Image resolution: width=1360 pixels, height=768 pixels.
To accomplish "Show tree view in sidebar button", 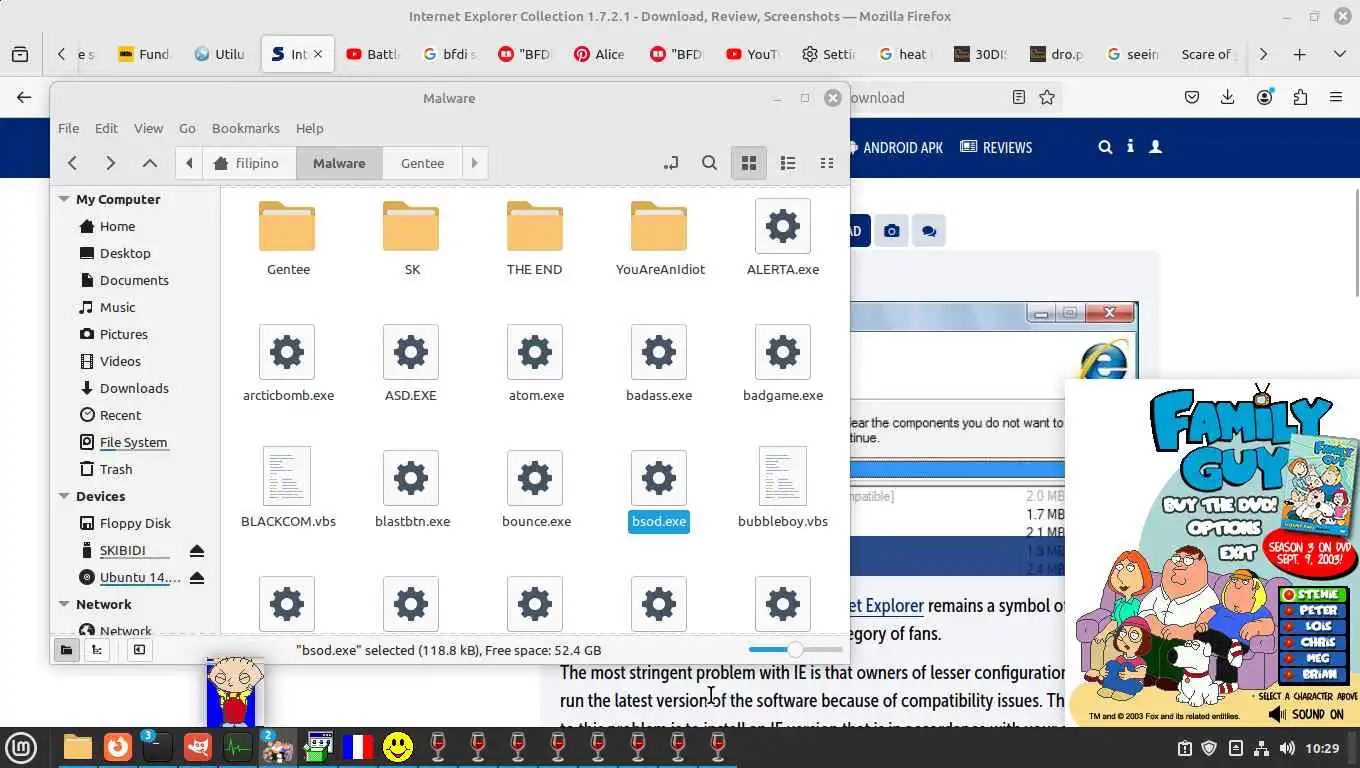I will coord(96,650).
